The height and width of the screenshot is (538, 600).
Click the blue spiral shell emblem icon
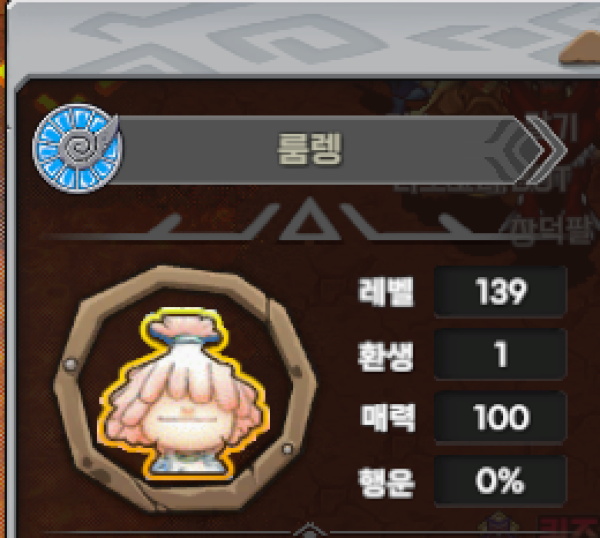(77, 148)
